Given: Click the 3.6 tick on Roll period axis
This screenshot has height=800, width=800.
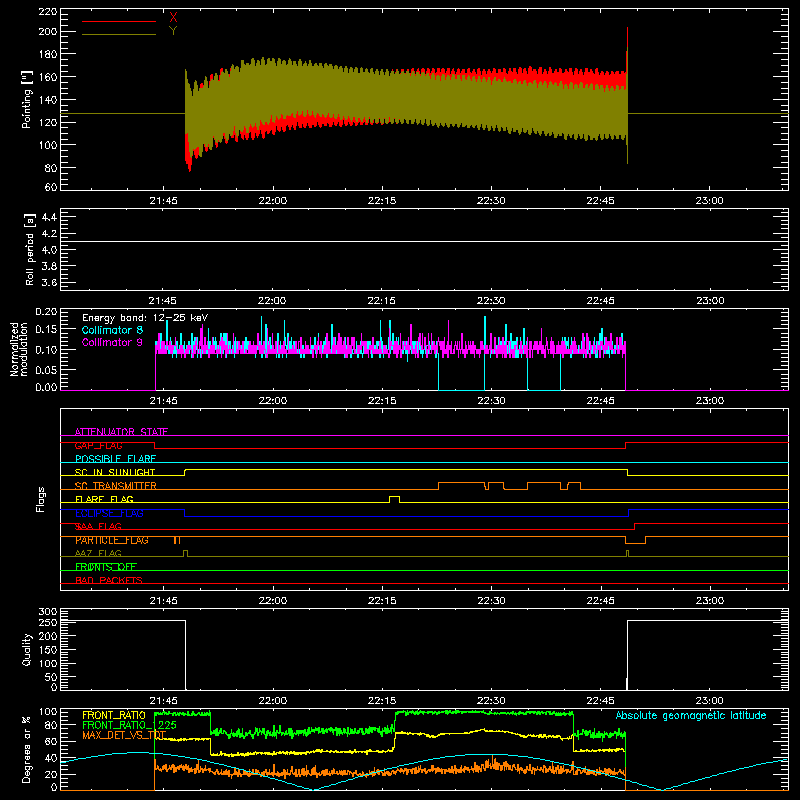Looking at the screenshot, I should point(49,283).
